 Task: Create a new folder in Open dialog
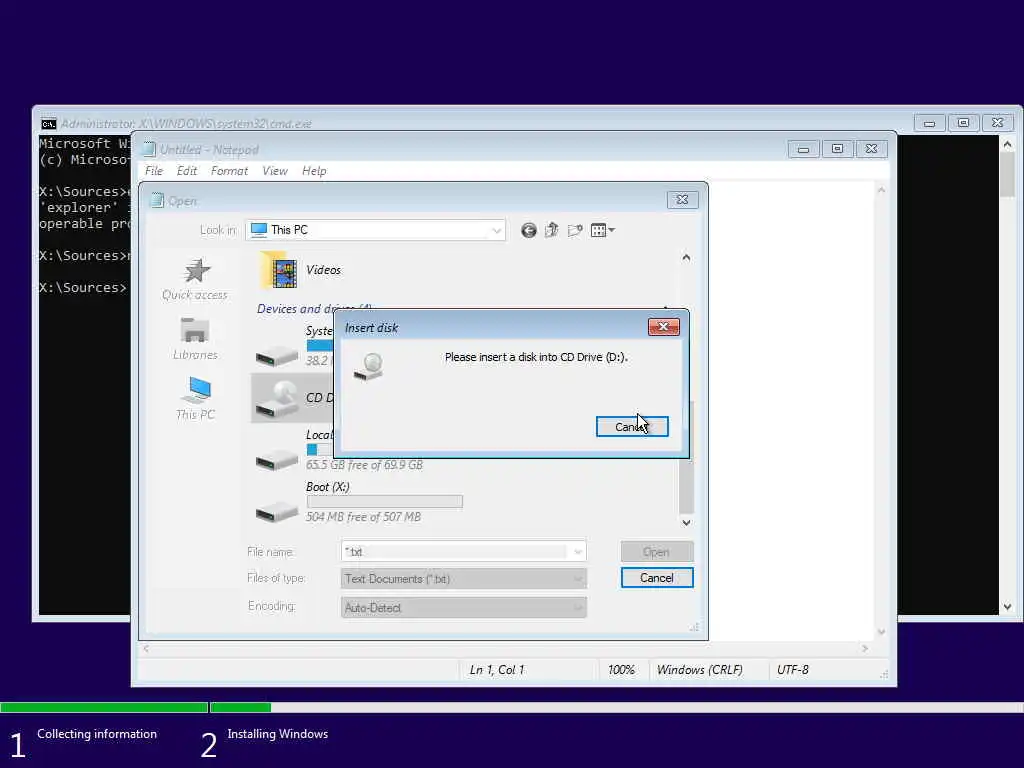click(x=575, y=230)
